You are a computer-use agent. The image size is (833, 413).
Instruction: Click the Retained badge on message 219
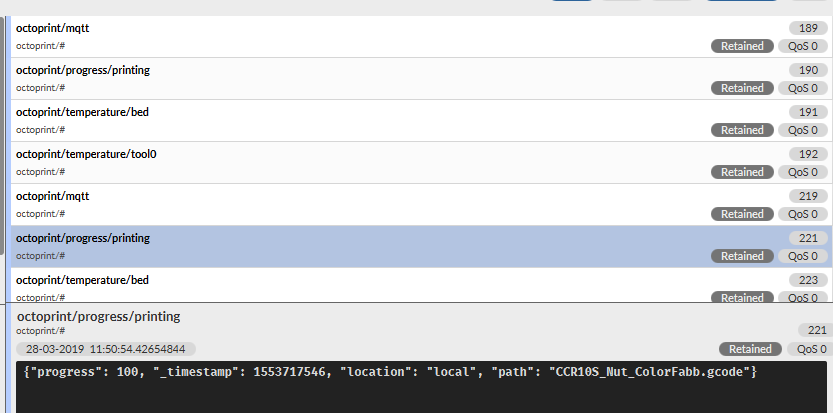742,214
